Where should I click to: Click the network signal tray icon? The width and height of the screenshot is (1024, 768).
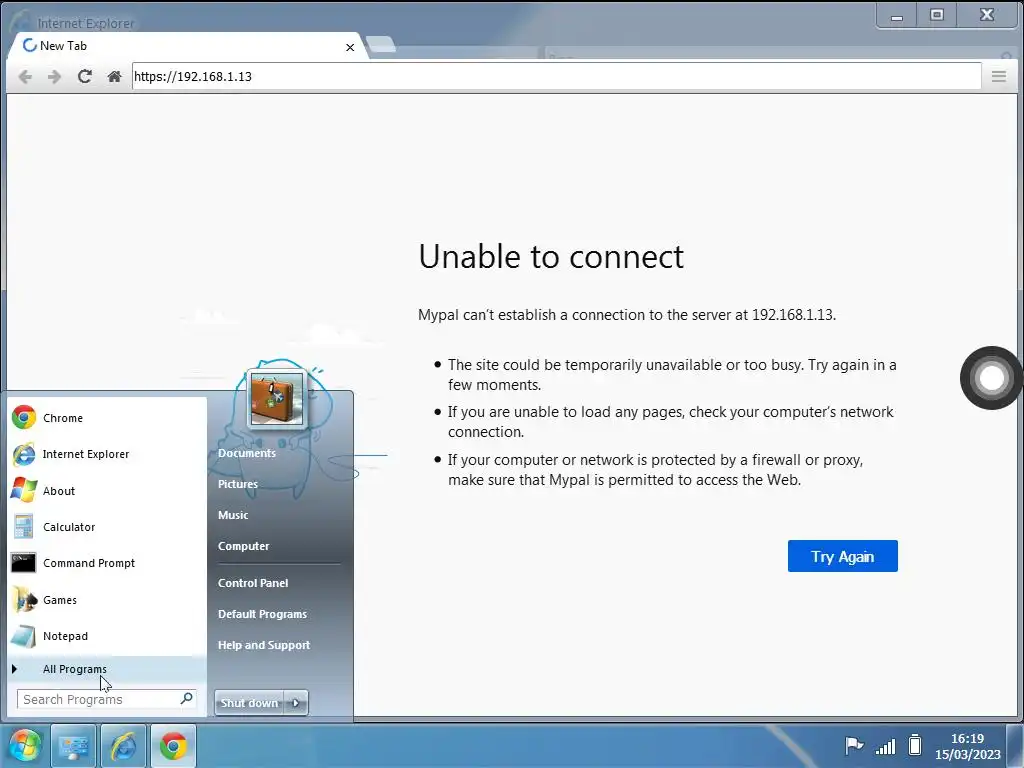click(x=886, y=746)
